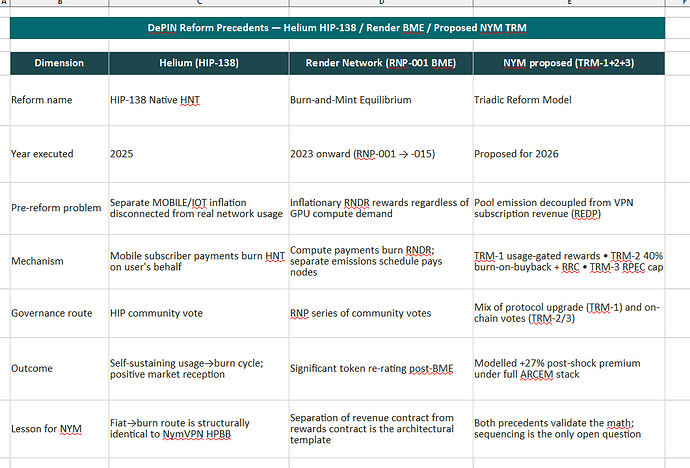This screenshot has height=468, width=690.
Task: Click the 'Lesson for NYM' row label
Action: [59, 429]
